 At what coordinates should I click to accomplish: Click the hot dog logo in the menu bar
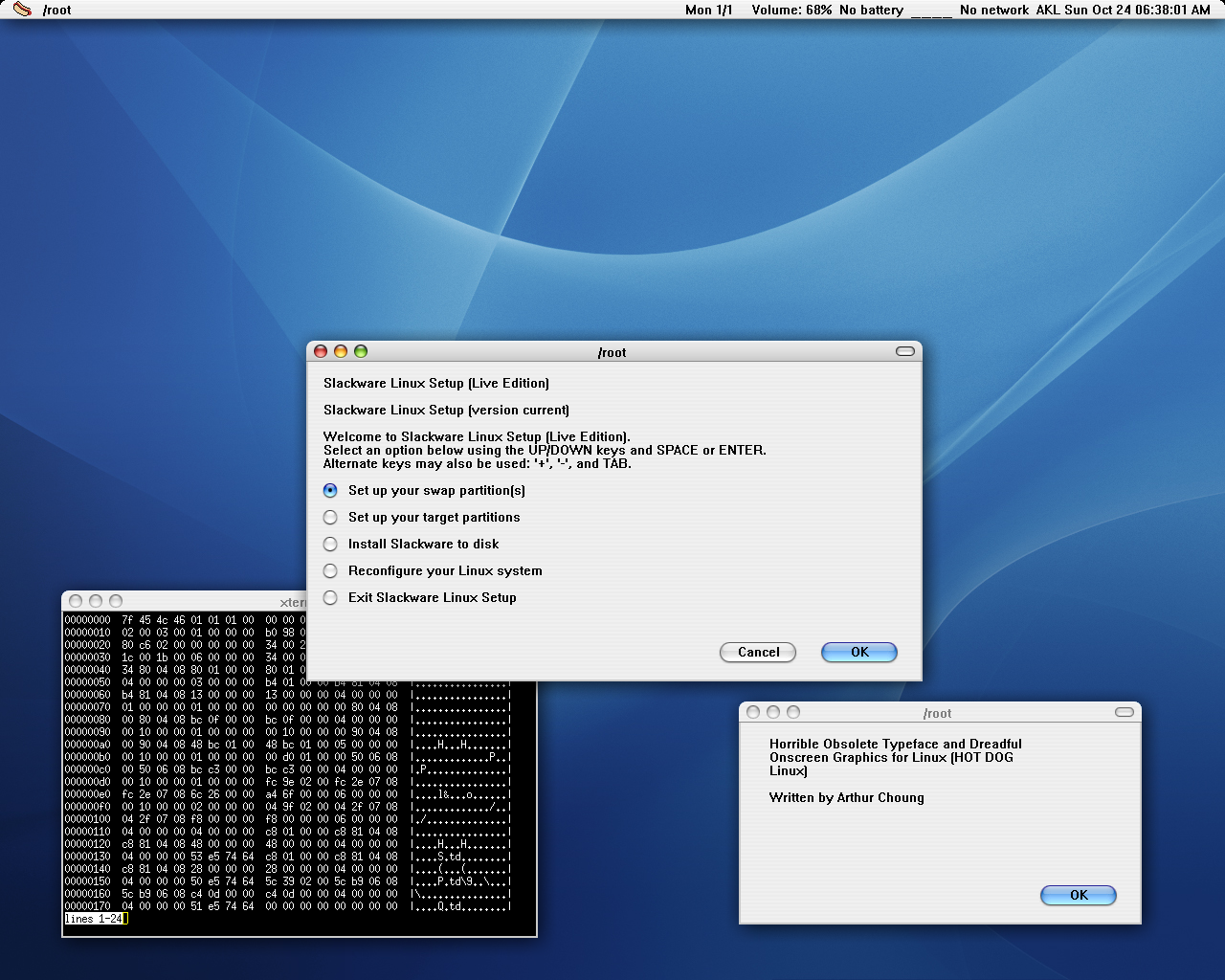pyautogui.click(x=22, y=10)
